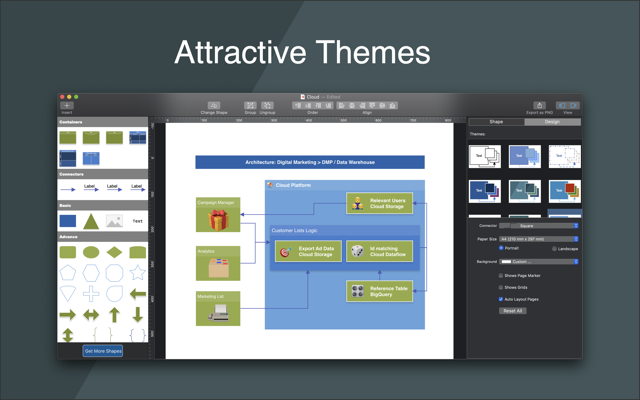Select the diagram title banner on canvas
640x400 pixels.
click(310, 162)
